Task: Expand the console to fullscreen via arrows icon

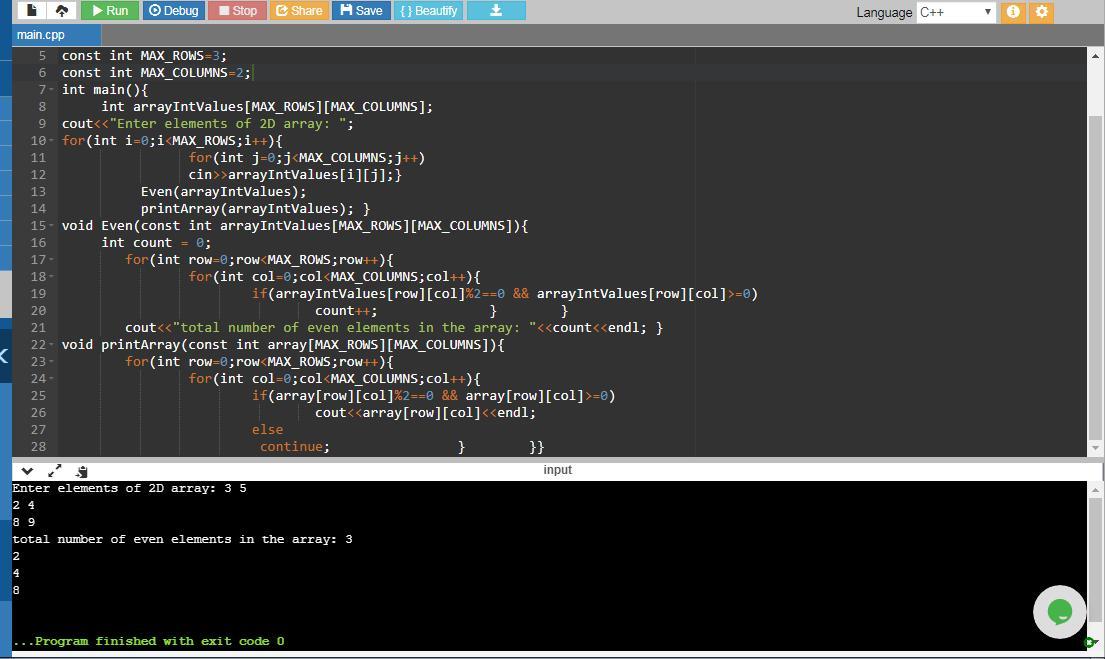Action: click(54, 471)
